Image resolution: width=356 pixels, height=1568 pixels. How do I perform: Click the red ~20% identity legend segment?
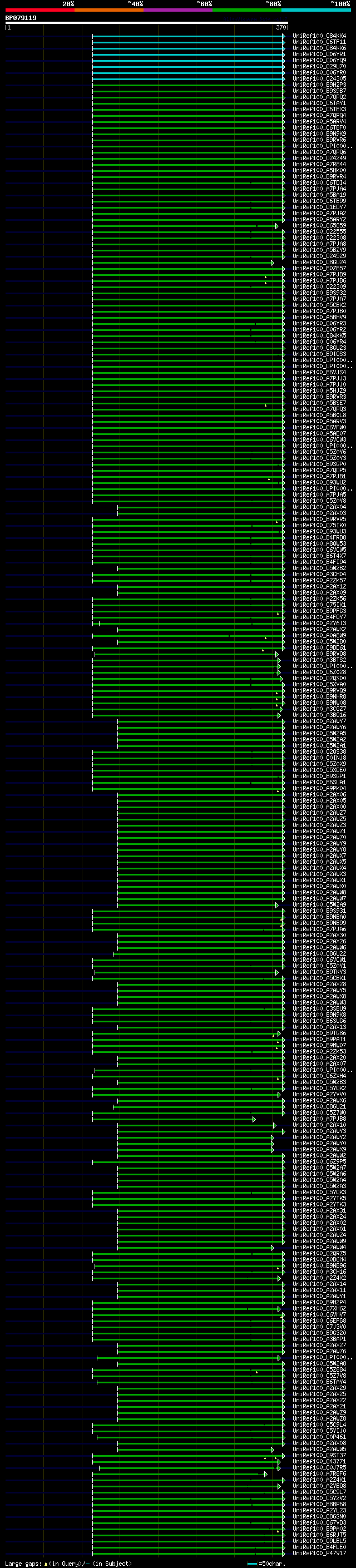[x=39, y=10]
